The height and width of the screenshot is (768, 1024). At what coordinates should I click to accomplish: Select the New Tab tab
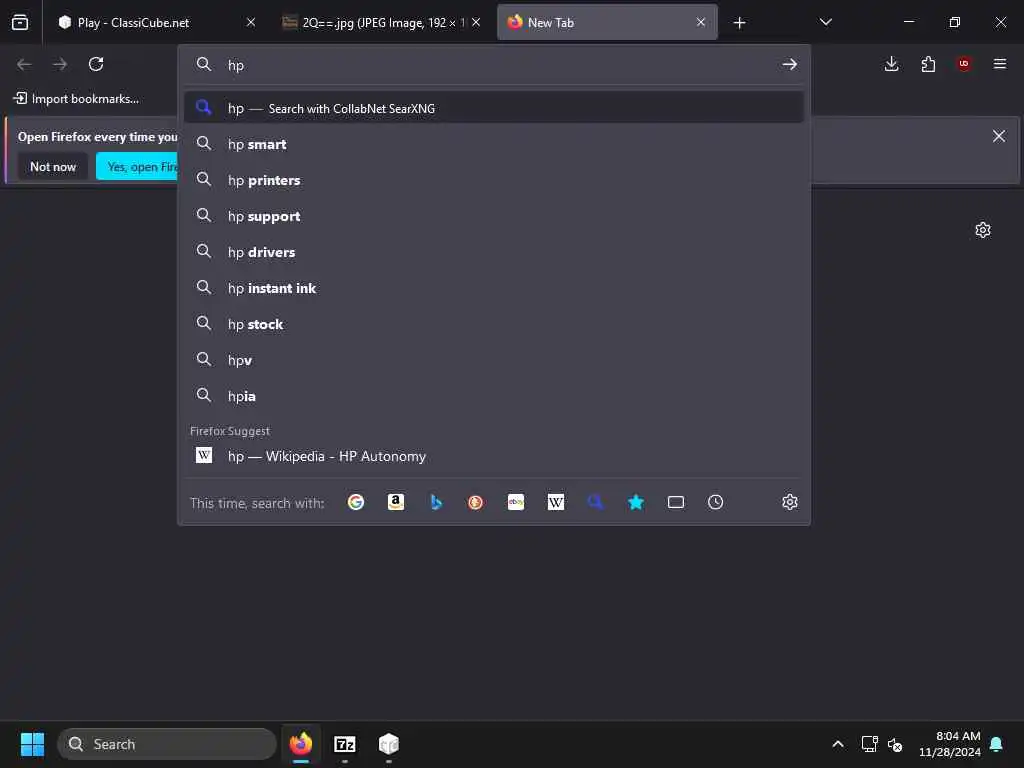coord(607,22)
